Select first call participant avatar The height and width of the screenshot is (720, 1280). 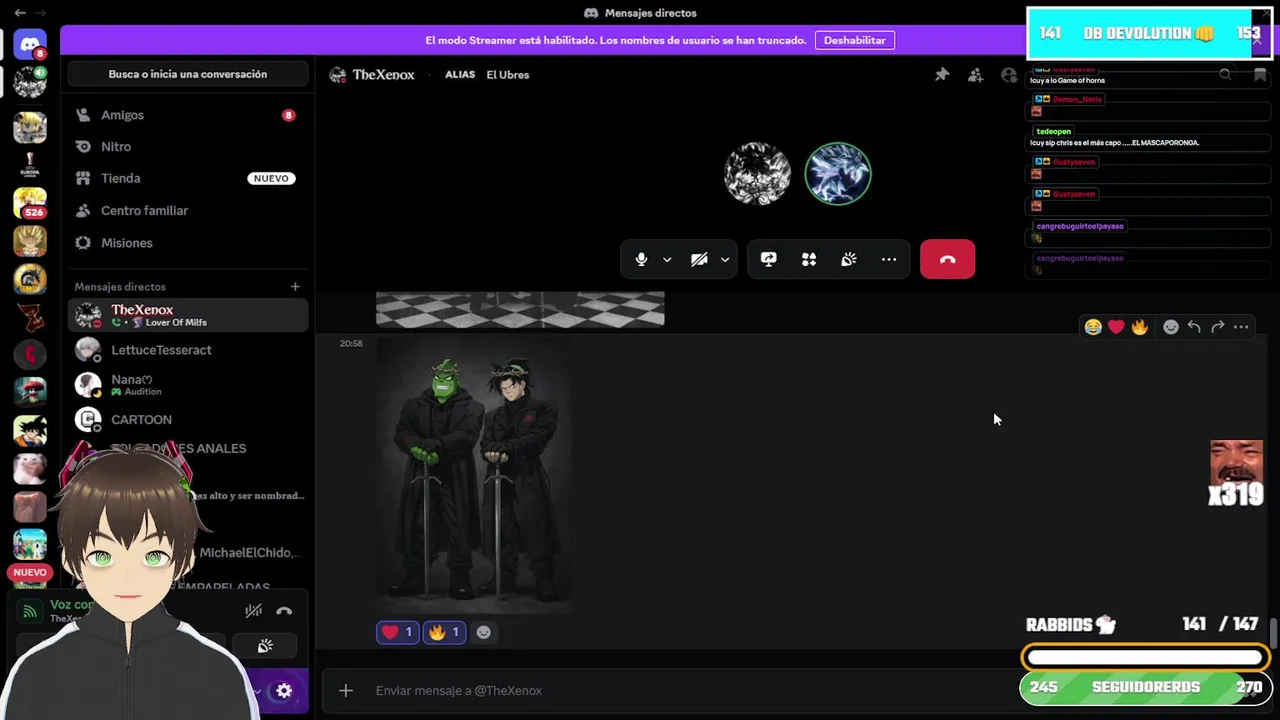click(757, 174)
